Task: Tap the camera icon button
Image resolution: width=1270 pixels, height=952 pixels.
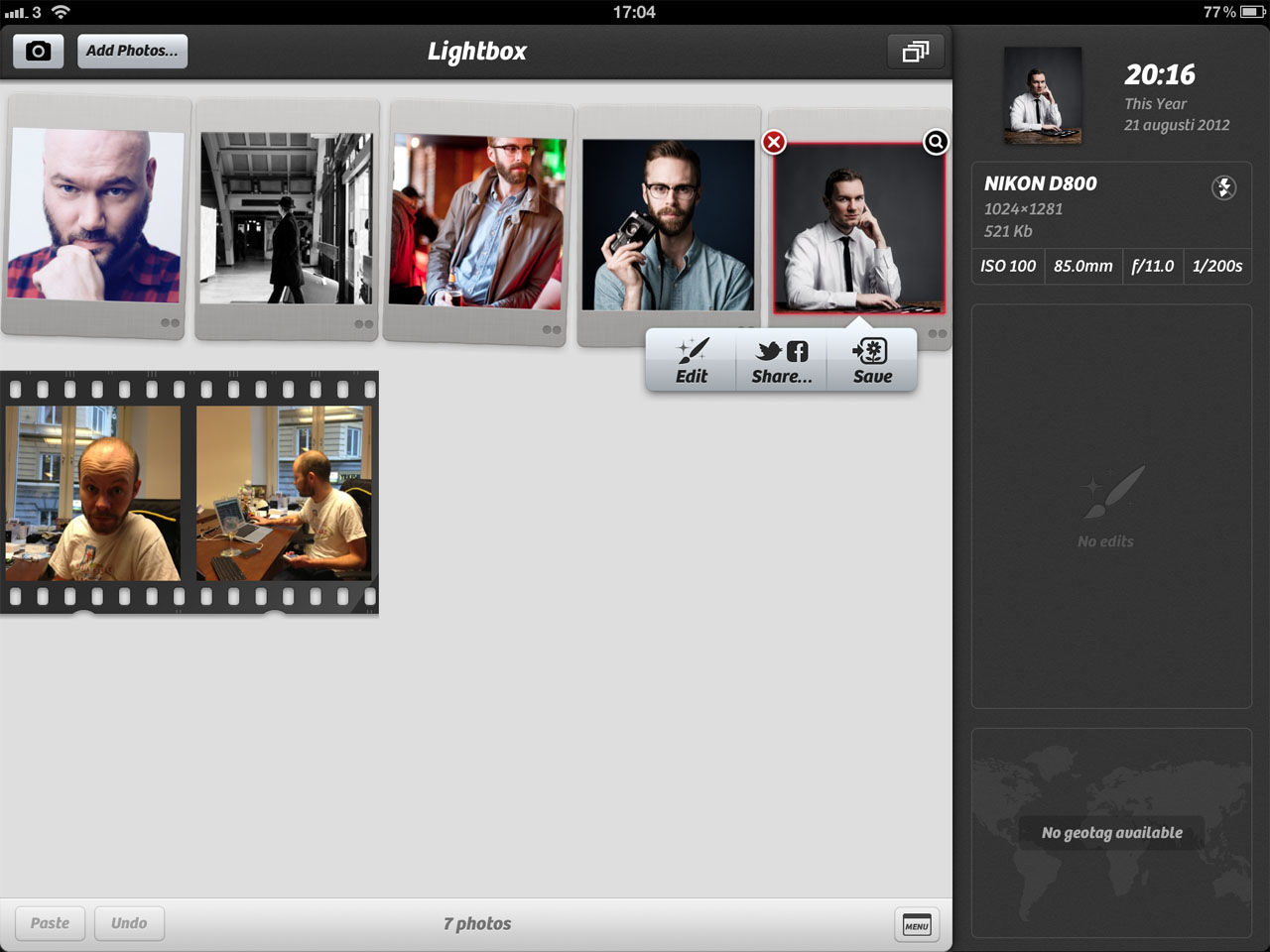Action: pyautogui.click(x=38, y=51)
